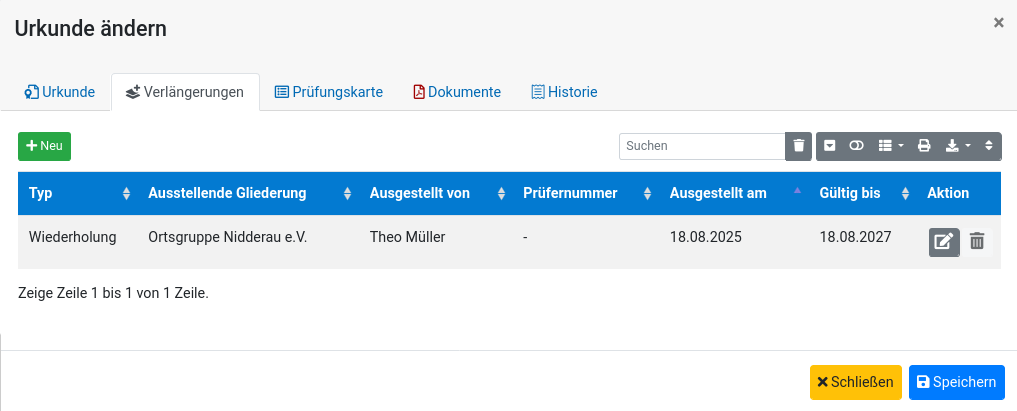
Task: Click the caret-square filter icon in toolbar
Action: pyautogui.click(x=830, y=146)
